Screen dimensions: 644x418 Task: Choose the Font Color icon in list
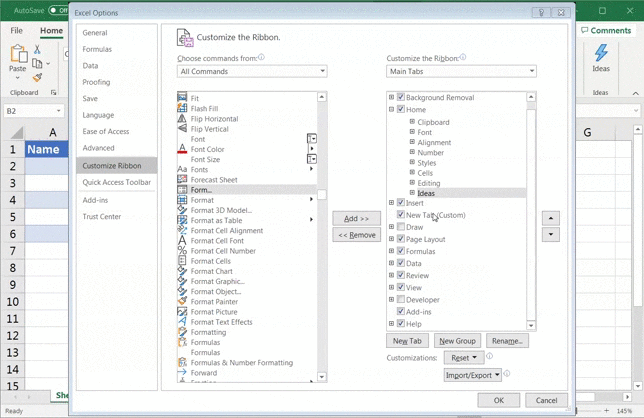tap(182, 149)
